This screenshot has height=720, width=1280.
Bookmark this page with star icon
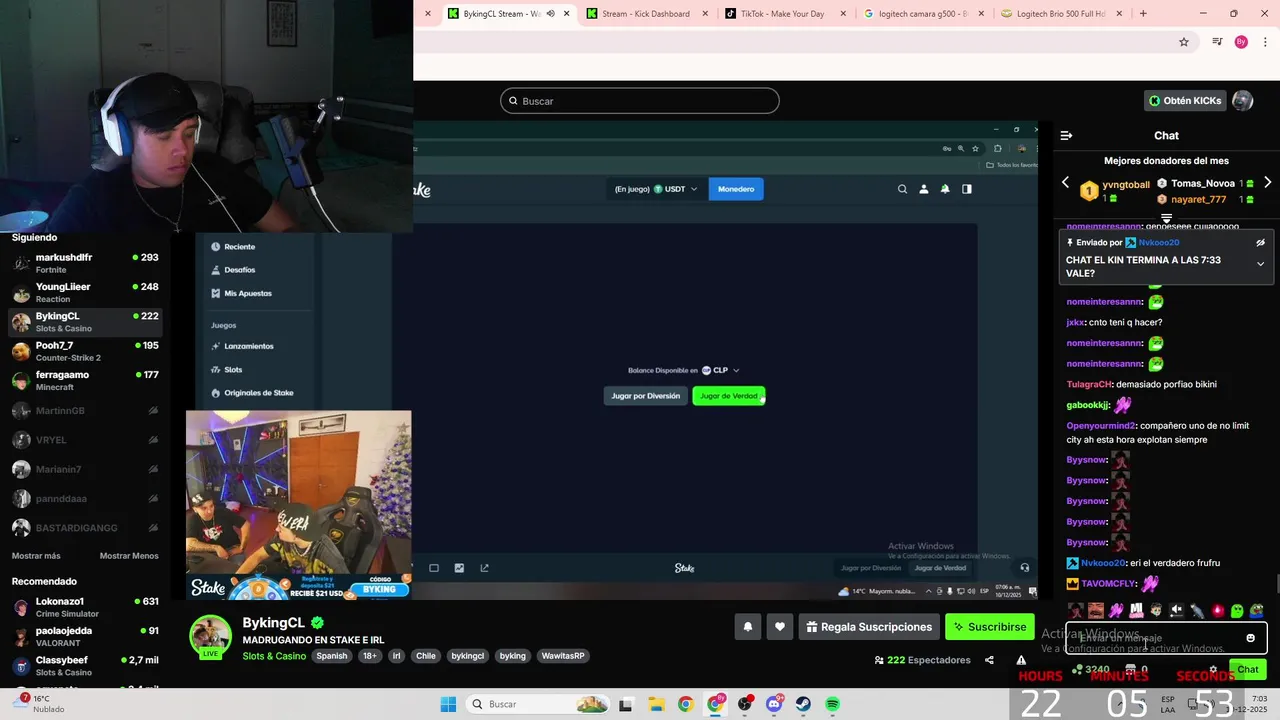click(1184, 42)
